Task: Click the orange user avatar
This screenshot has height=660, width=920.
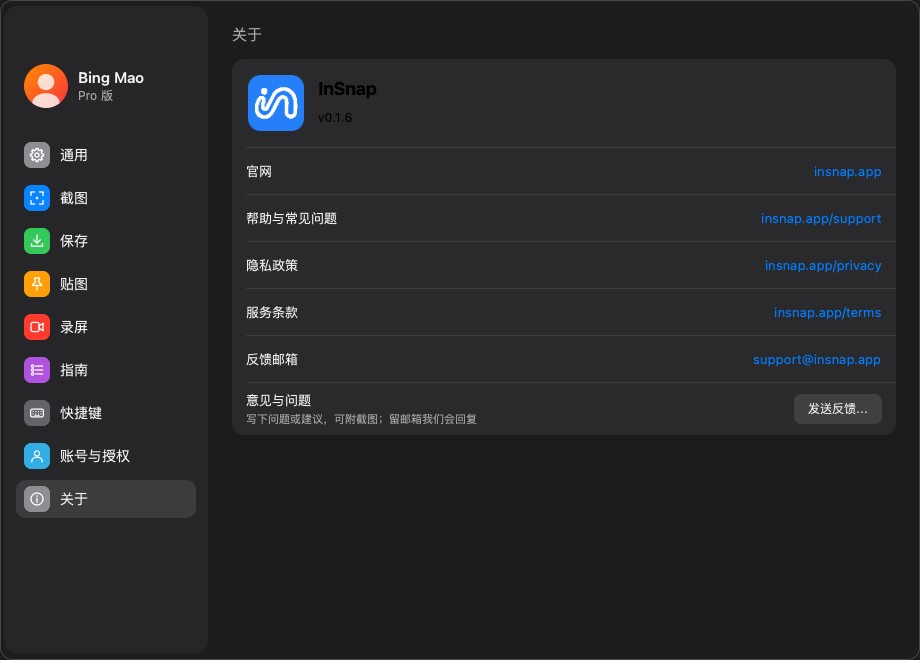Action: tap(46, 86)
